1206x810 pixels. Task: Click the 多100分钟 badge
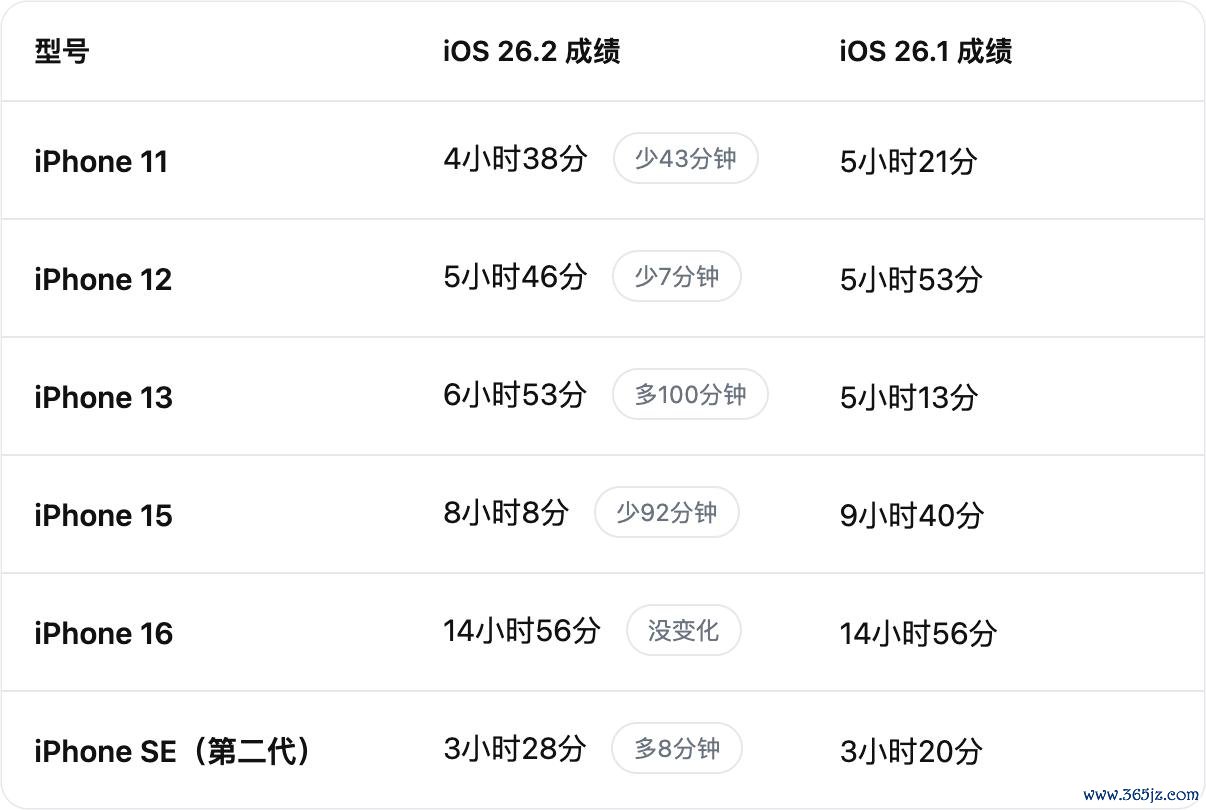click(x=690, y=395)
